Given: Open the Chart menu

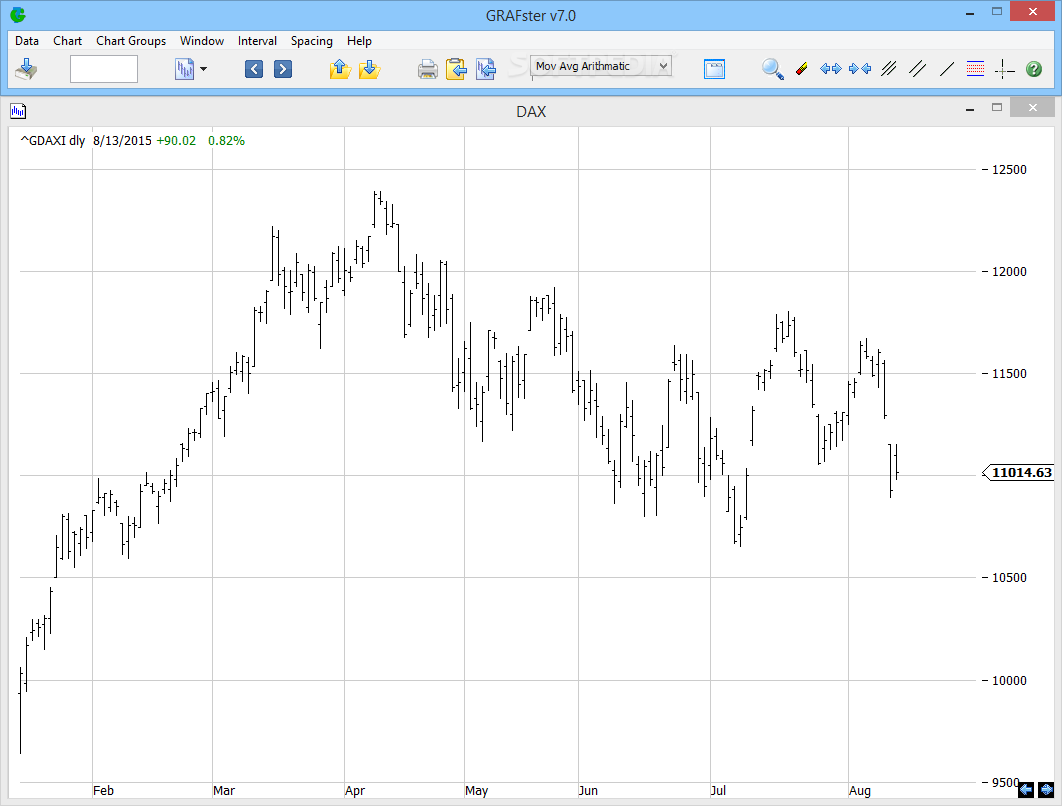Looking at the screenshot, I should pyautogui.click(x=68, y=41).
